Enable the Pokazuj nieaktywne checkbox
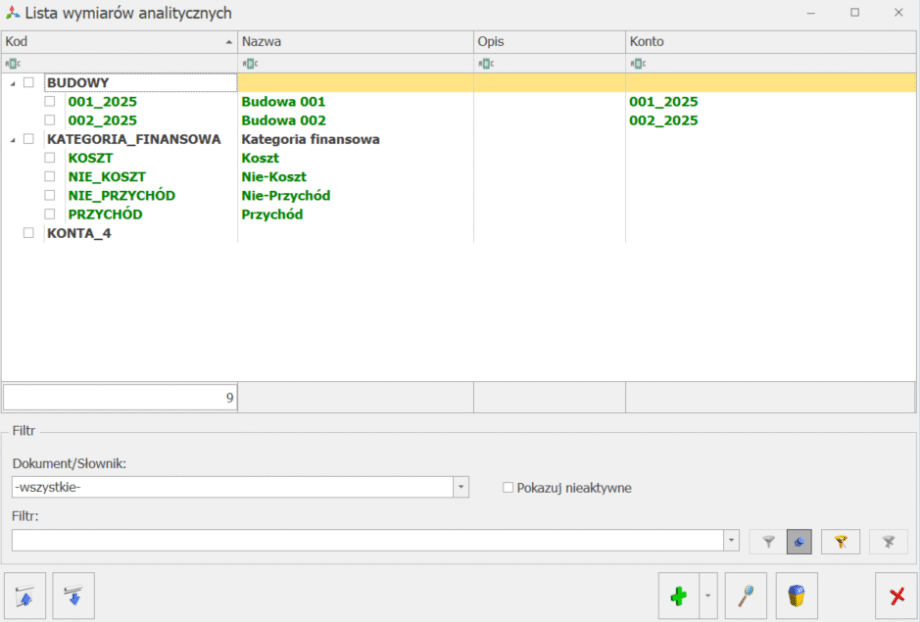The height and width of the screenshot is (622, 920). pos(508,488)
